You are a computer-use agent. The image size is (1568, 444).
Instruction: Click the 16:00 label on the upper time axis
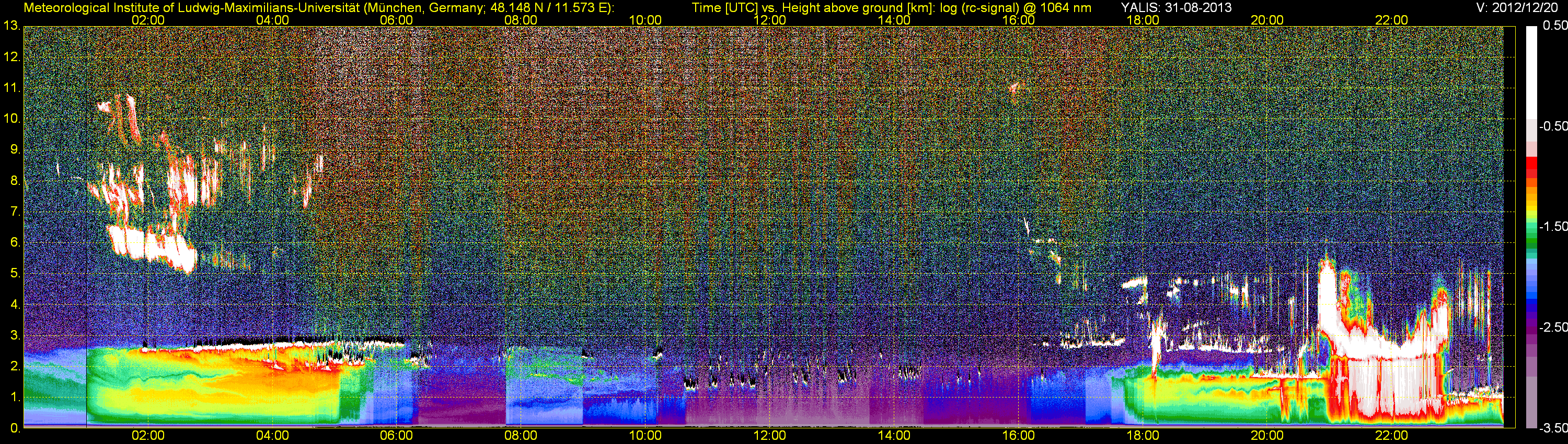pyautogui.click(x=1018, y=20)
